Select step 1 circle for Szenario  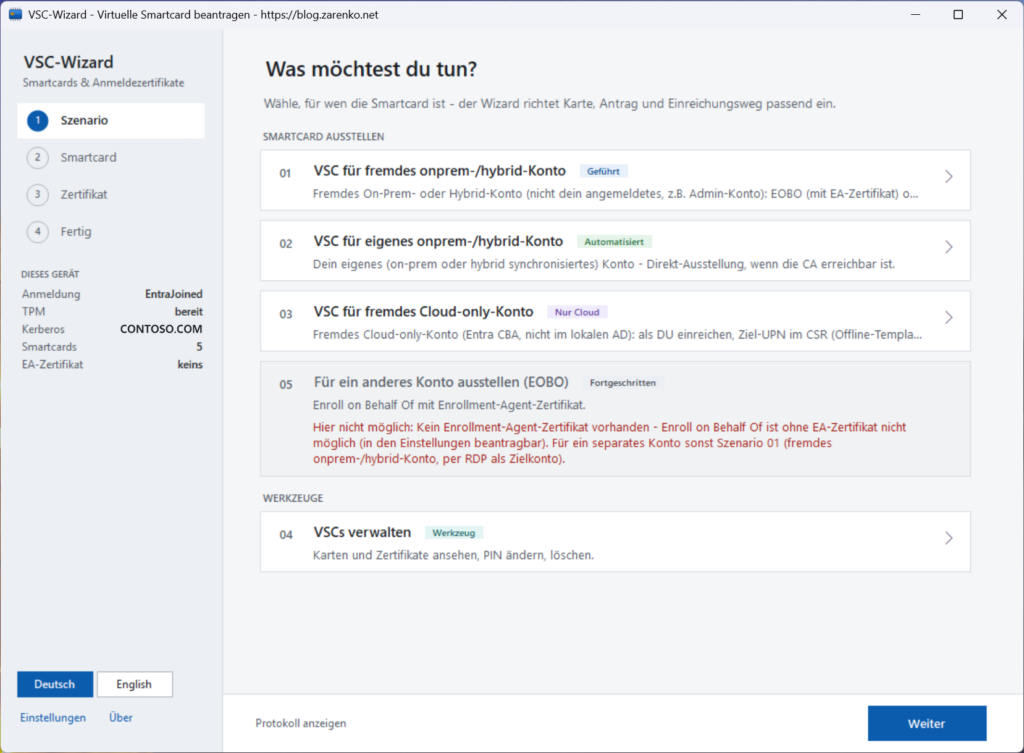[38, 120]
